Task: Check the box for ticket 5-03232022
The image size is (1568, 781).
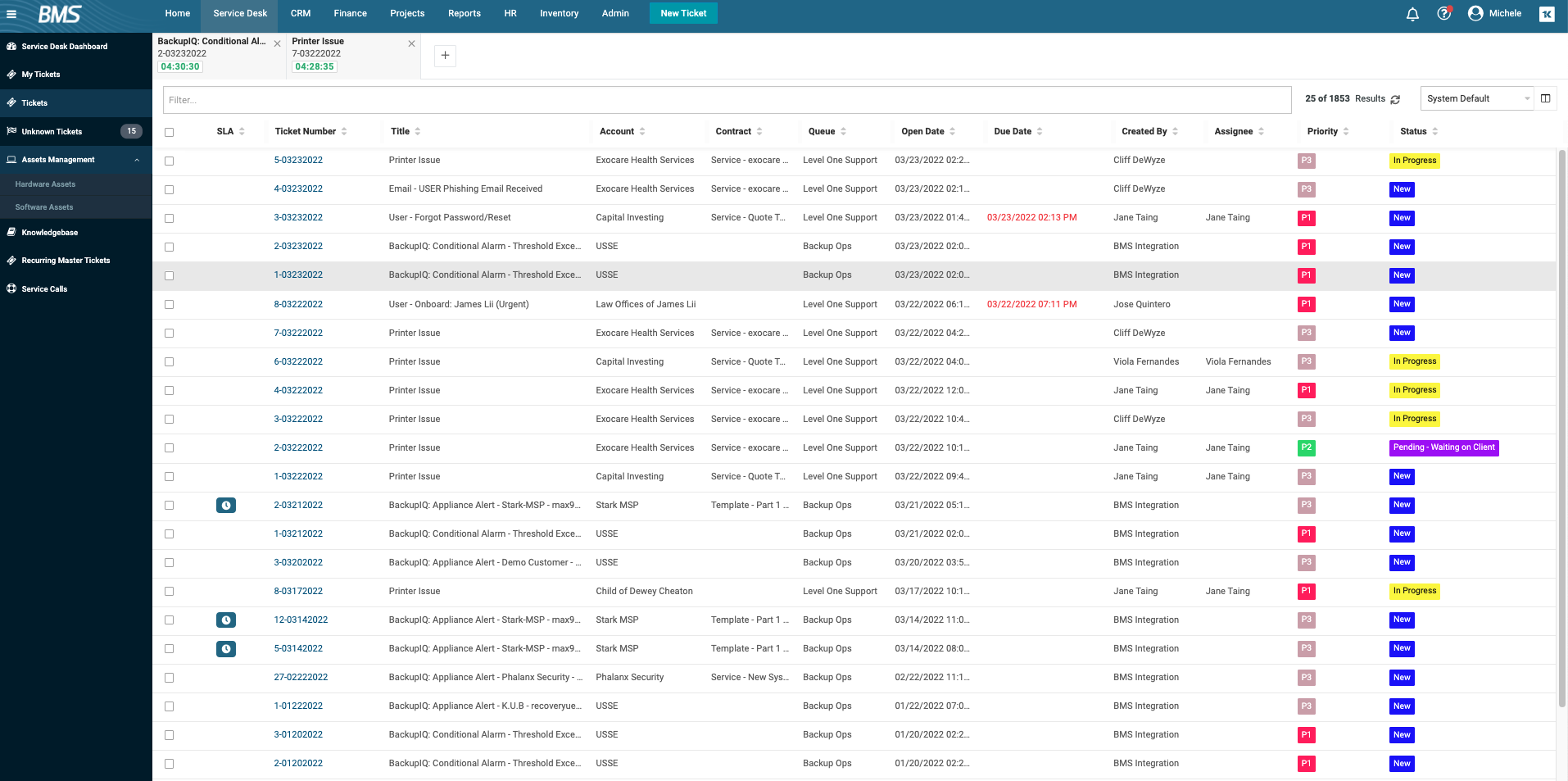Action: 169,161
